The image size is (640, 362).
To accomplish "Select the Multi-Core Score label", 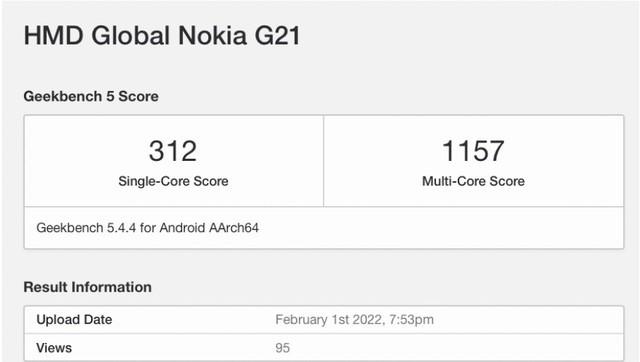I will [x=473, y=181].
